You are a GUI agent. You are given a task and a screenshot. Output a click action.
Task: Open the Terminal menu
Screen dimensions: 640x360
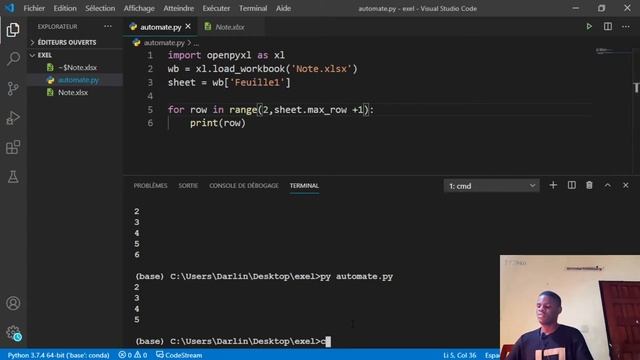point(253,8)
